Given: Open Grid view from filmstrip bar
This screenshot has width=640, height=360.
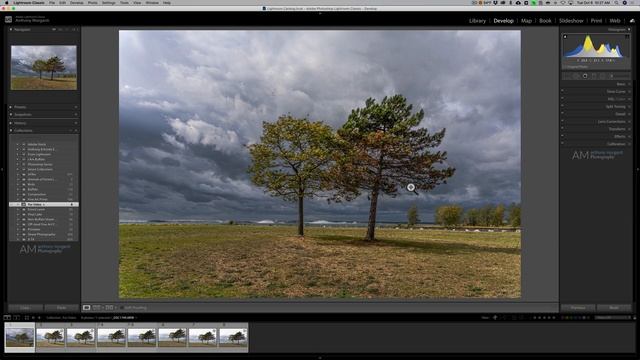Looking at the screenshot, I should (27, 318).
